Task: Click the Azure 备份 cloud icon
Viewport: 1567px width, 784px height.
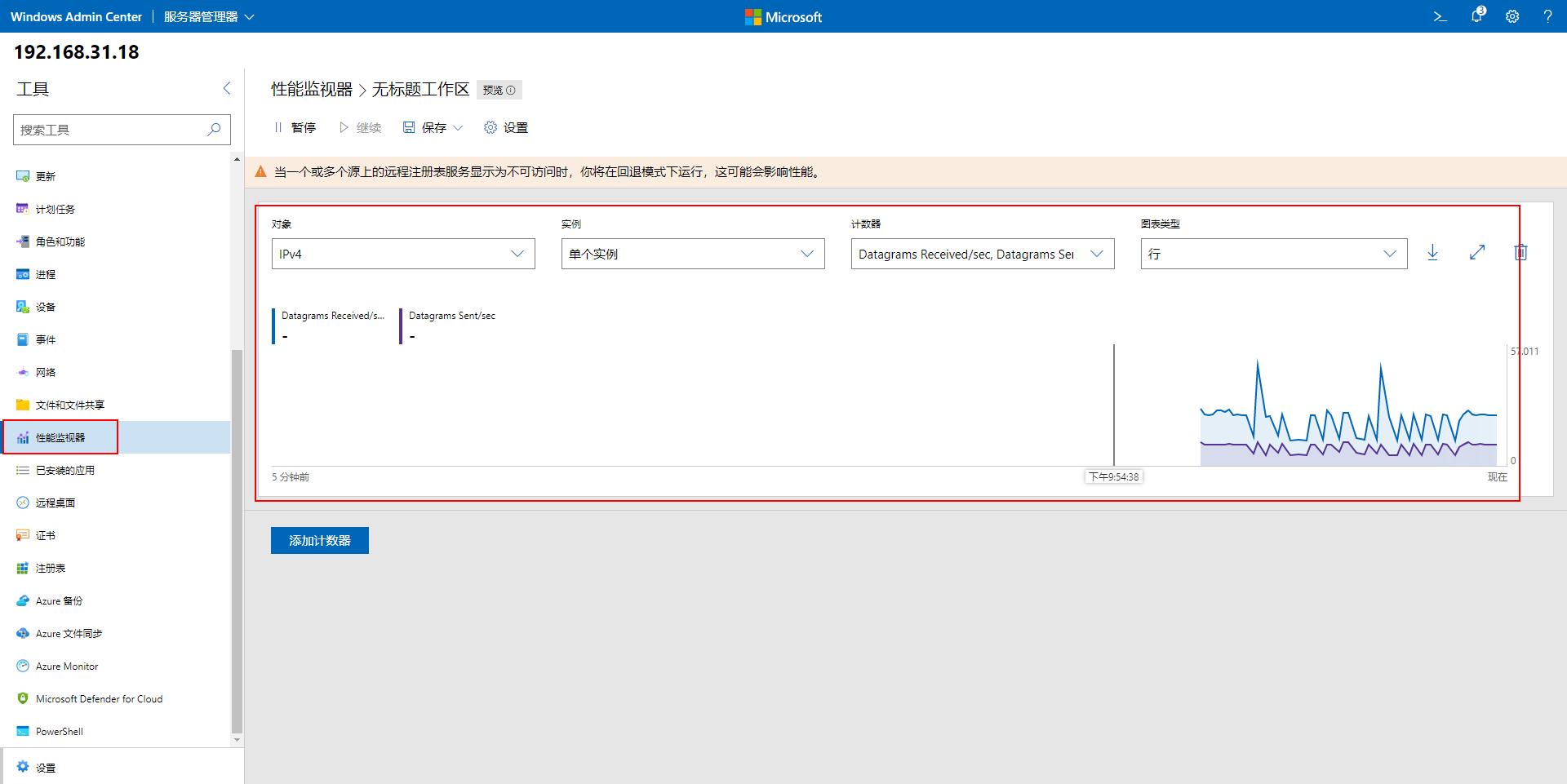Action: [23, 600]
